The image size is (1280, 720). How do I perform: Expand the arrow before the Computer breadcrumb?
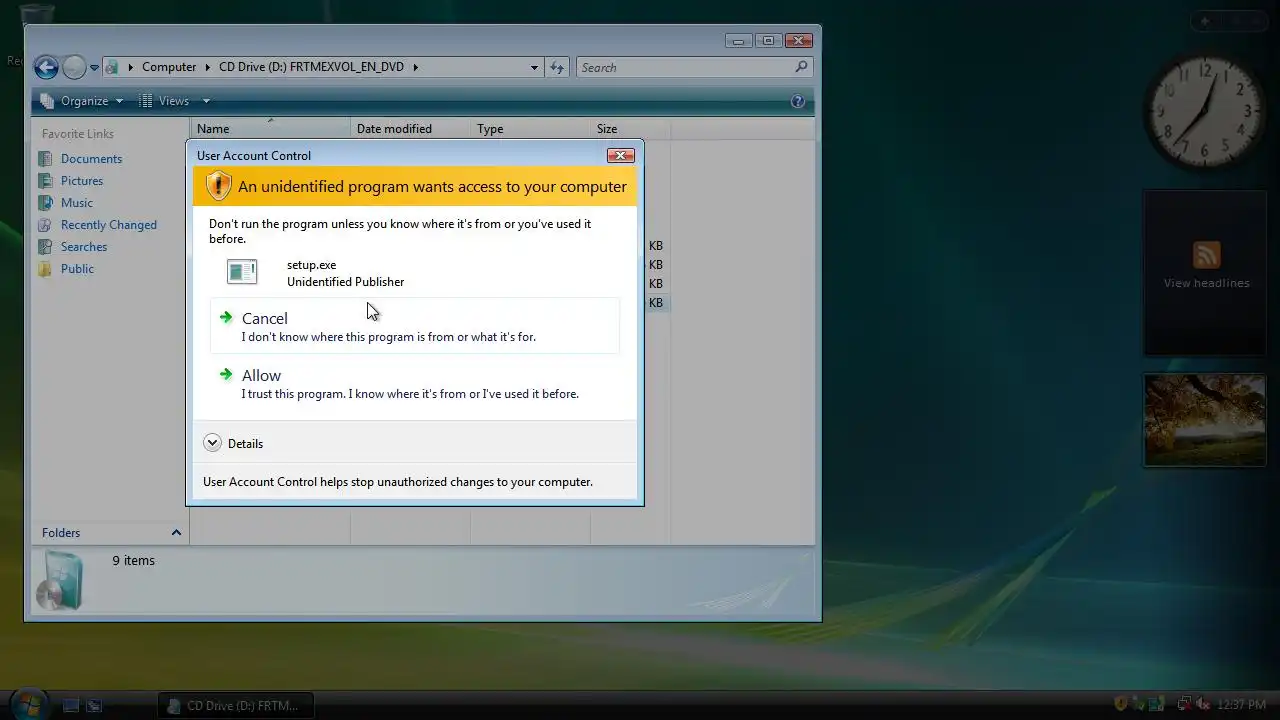point(130,67)
